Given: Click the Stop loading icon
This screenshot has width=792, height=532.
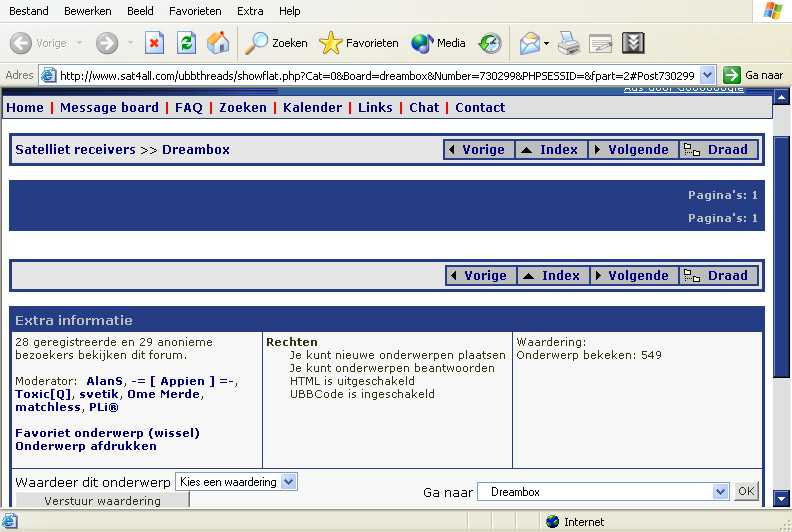Looking at the screenshot, I should point(155,43).
